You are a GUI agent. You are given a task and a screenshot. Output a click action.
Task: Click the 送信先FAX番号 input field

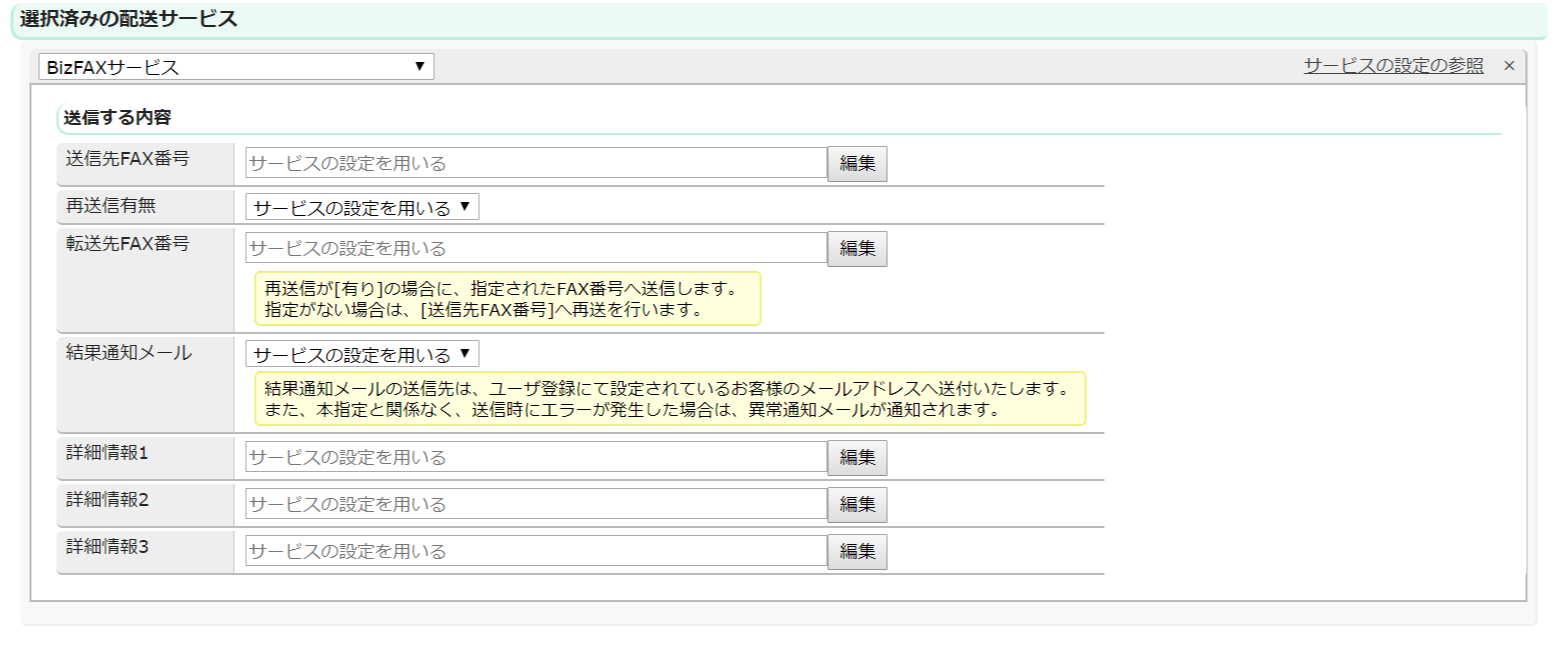coord(535,163)
